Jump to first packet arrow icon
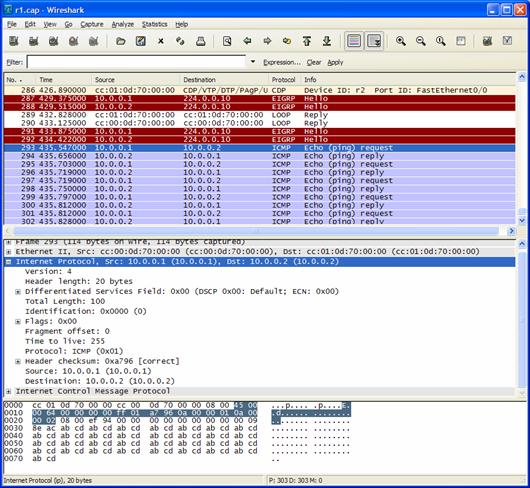The height and width of the screenshot is (488, 530). (x=307, y=41)
